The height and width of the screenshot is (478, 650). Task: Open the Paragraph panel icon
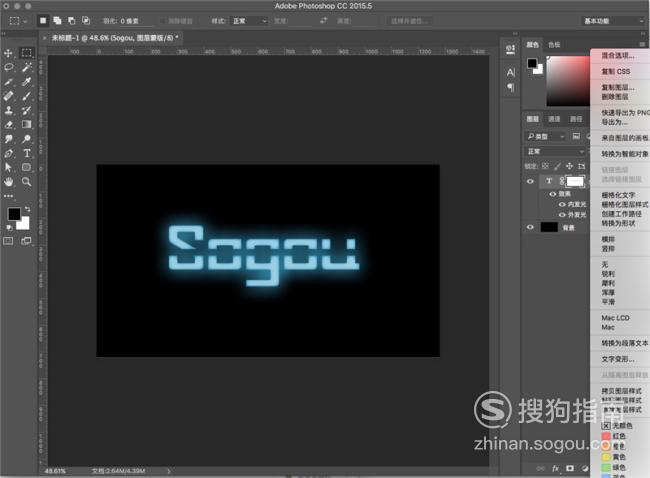tap(511, 87)
